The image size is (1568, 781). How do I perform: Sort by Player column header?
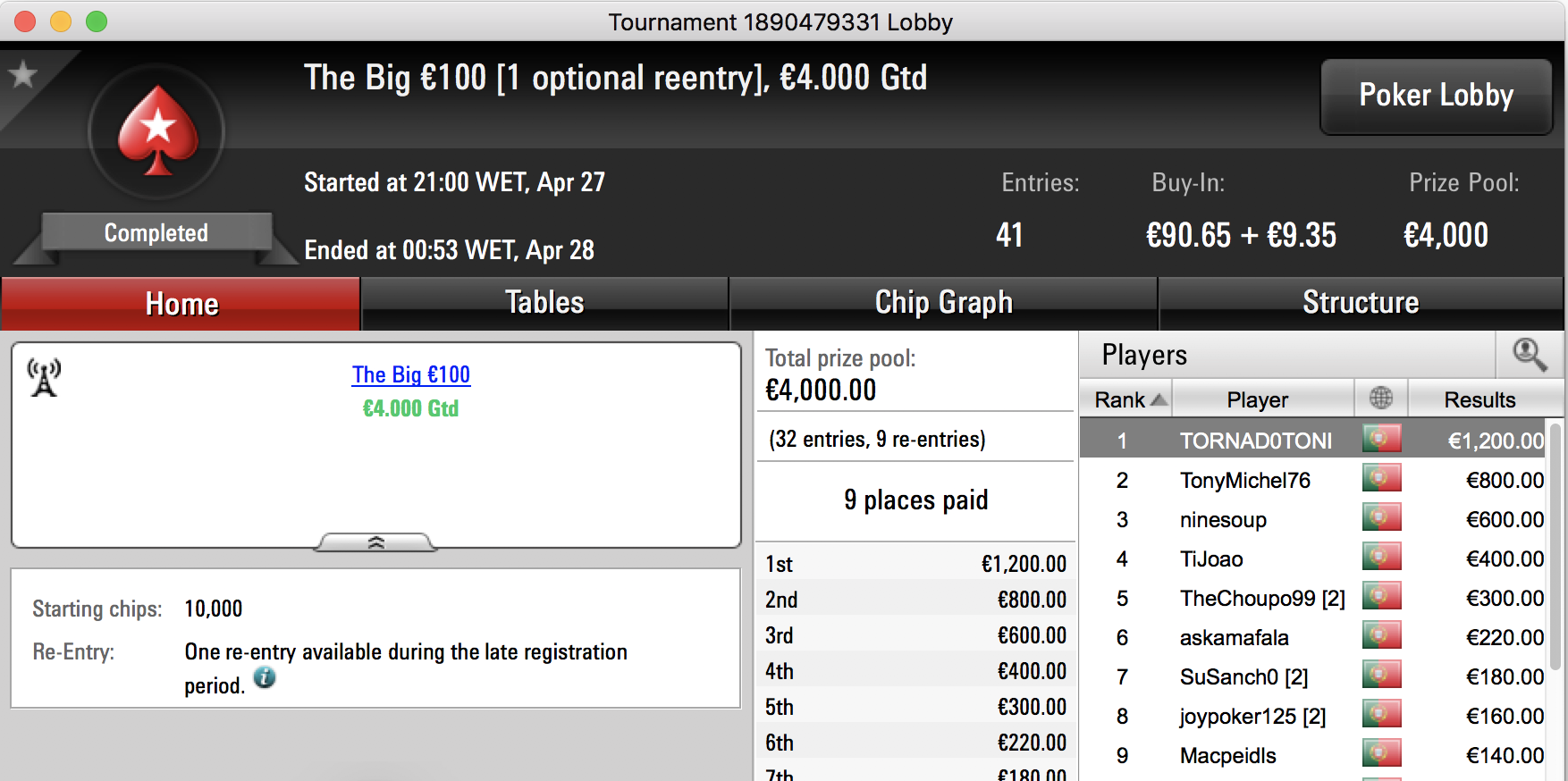1257,399
